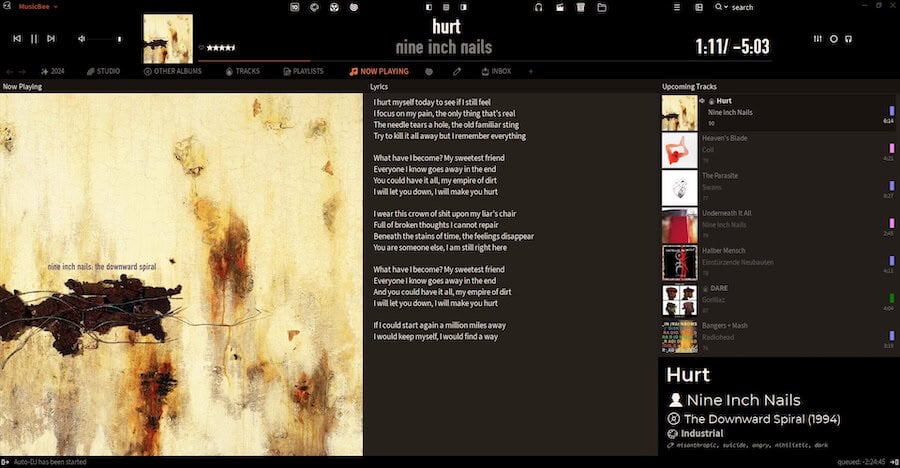Toggle the love heart next to the rating
The width and height of the screenshot is (900, 468).
tap(201, 48)
